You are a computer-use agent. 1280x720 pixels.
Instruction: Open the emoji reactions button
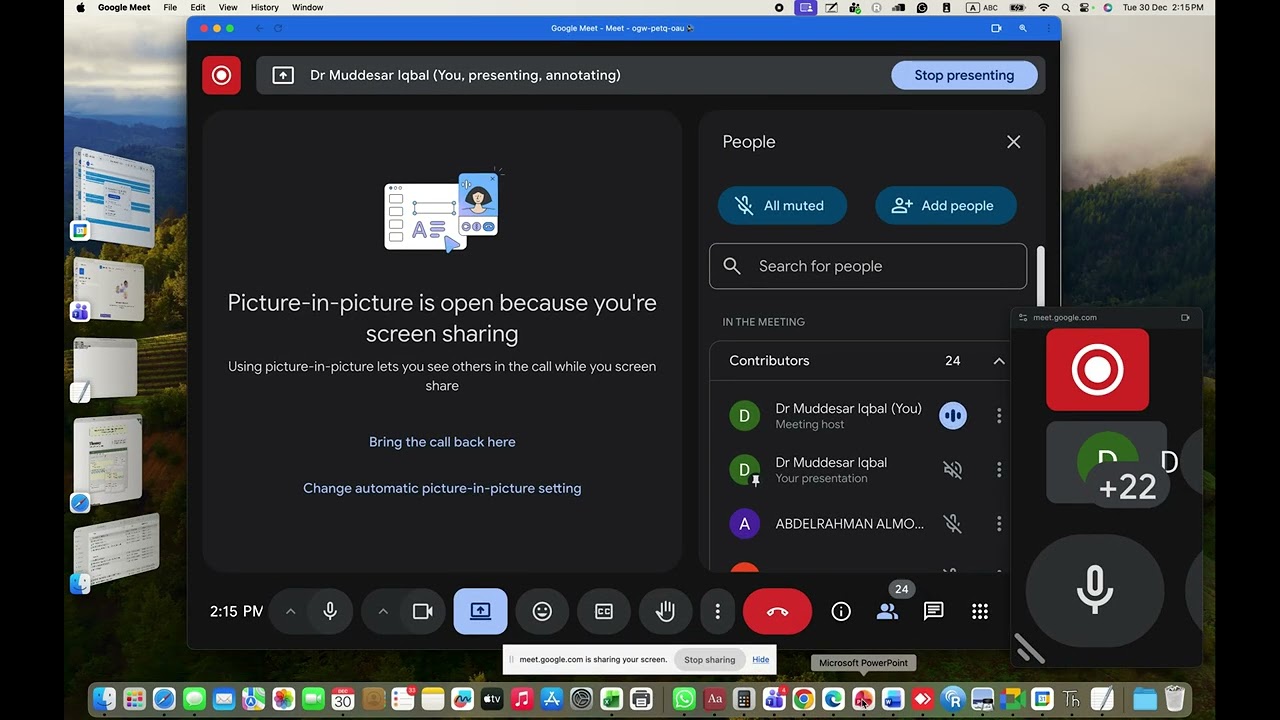[x=542, y=611]
